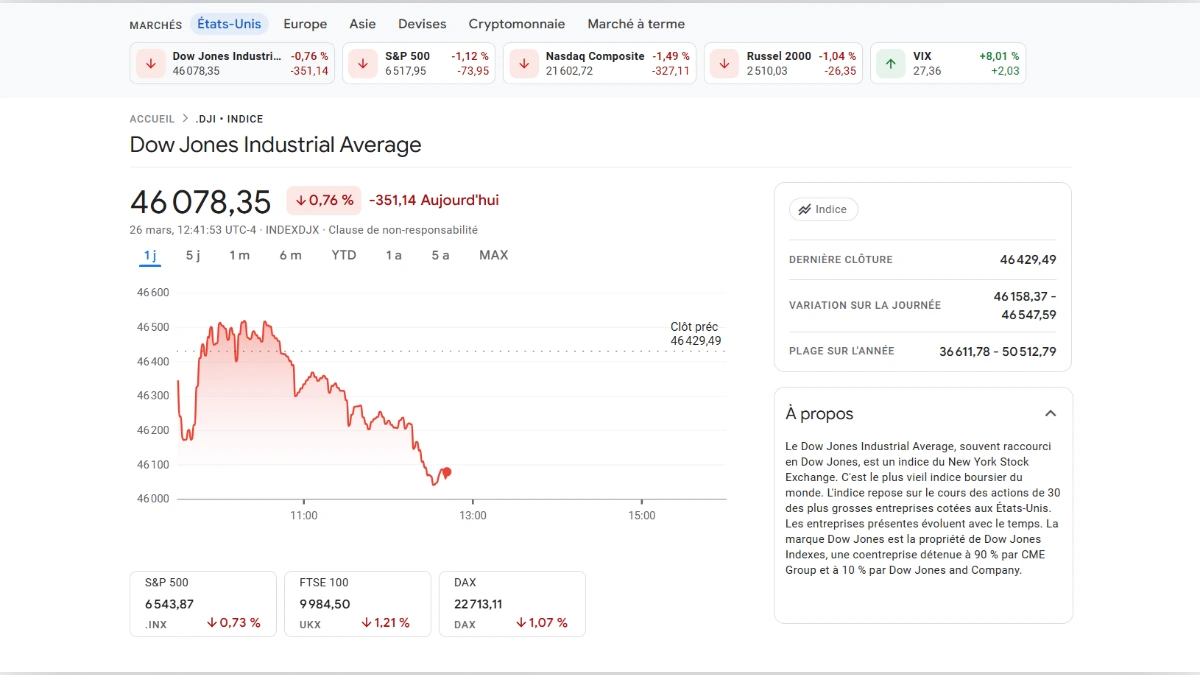1200x675 pixels.
Task: Open the S&P 500 comparison card
Action: coord(202,603)
